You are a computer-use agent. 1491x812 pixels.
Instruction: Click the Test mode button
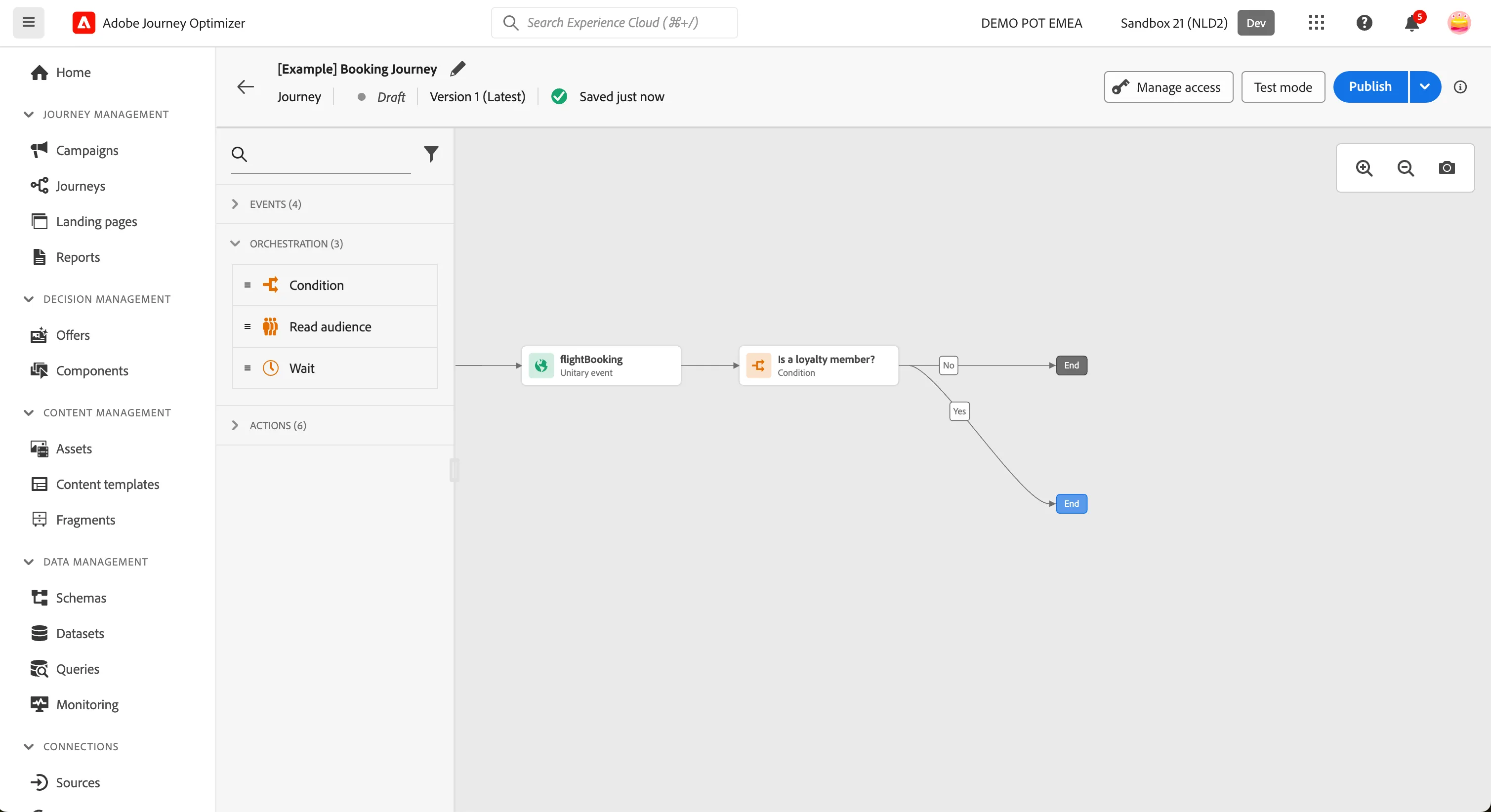pyautogui.click(x=1283, y=87)
